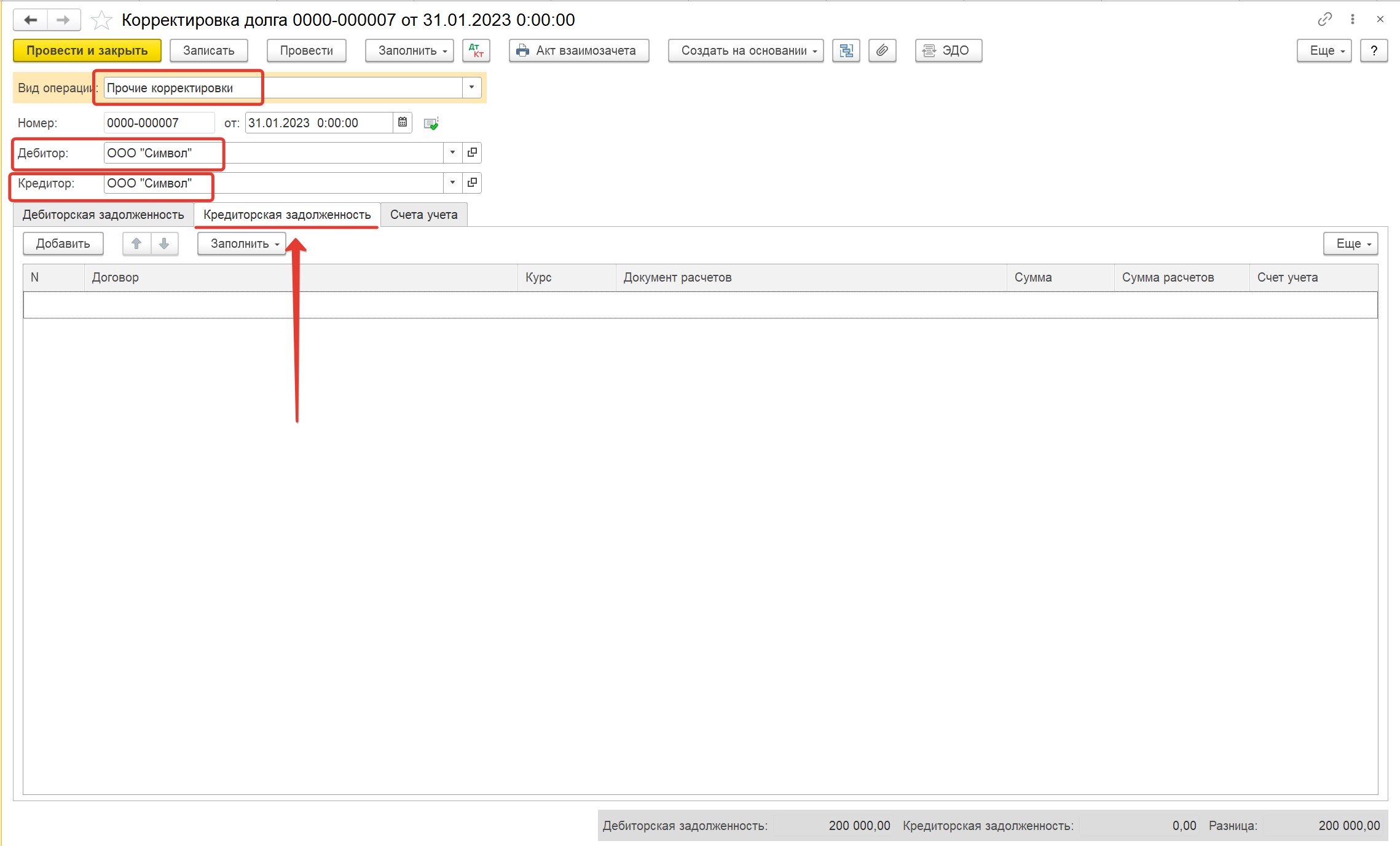Click the document posted status icon
Viewport: 1400px width, 846px height.
click(431, 124)
